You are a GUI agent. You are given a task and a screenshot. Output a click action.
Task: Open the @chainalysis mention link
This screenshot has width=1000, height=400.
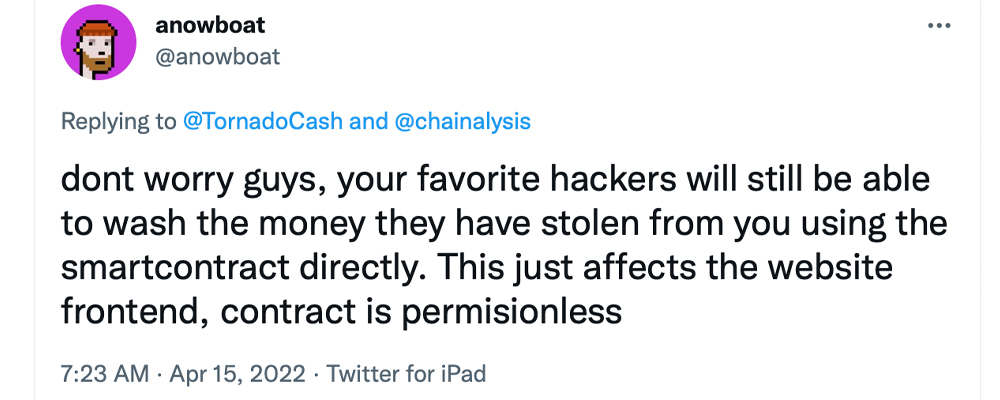coord(463,121)
